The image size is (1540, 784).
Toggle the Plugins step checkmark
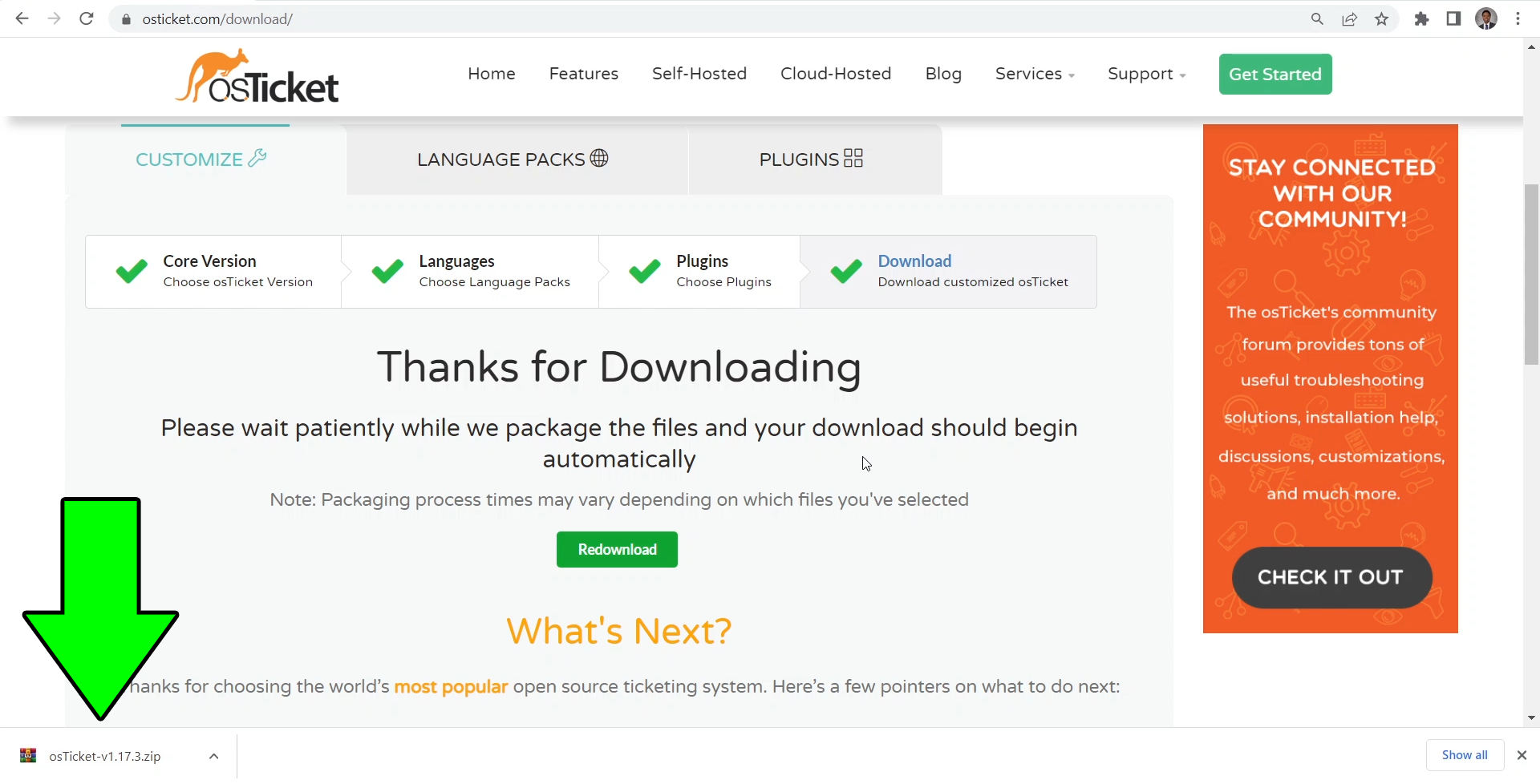tap(644, 271)
